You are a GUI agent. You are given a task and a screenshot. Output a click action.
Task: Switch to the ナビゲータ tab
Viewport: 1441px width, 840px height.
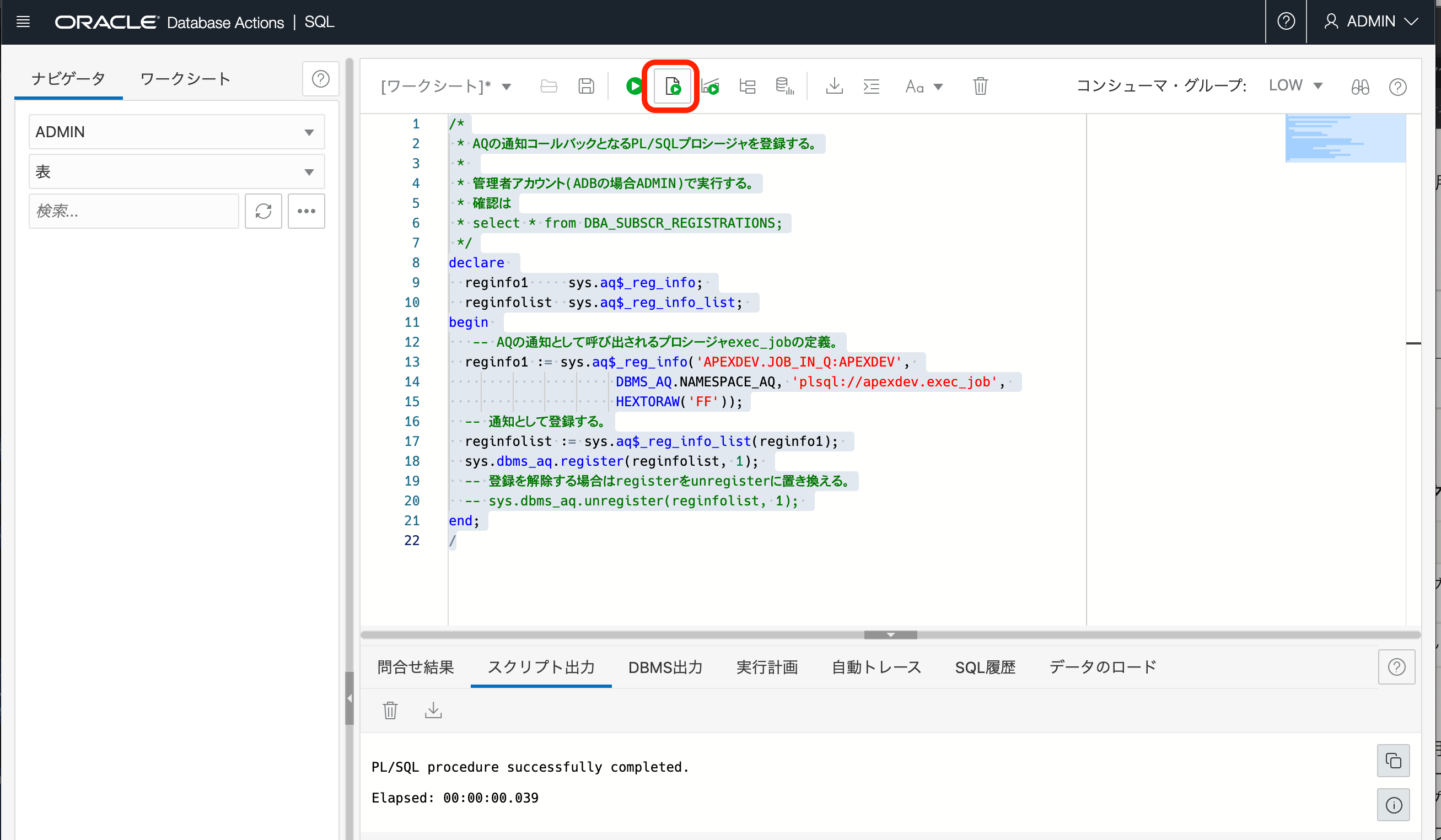click(68, 79)
